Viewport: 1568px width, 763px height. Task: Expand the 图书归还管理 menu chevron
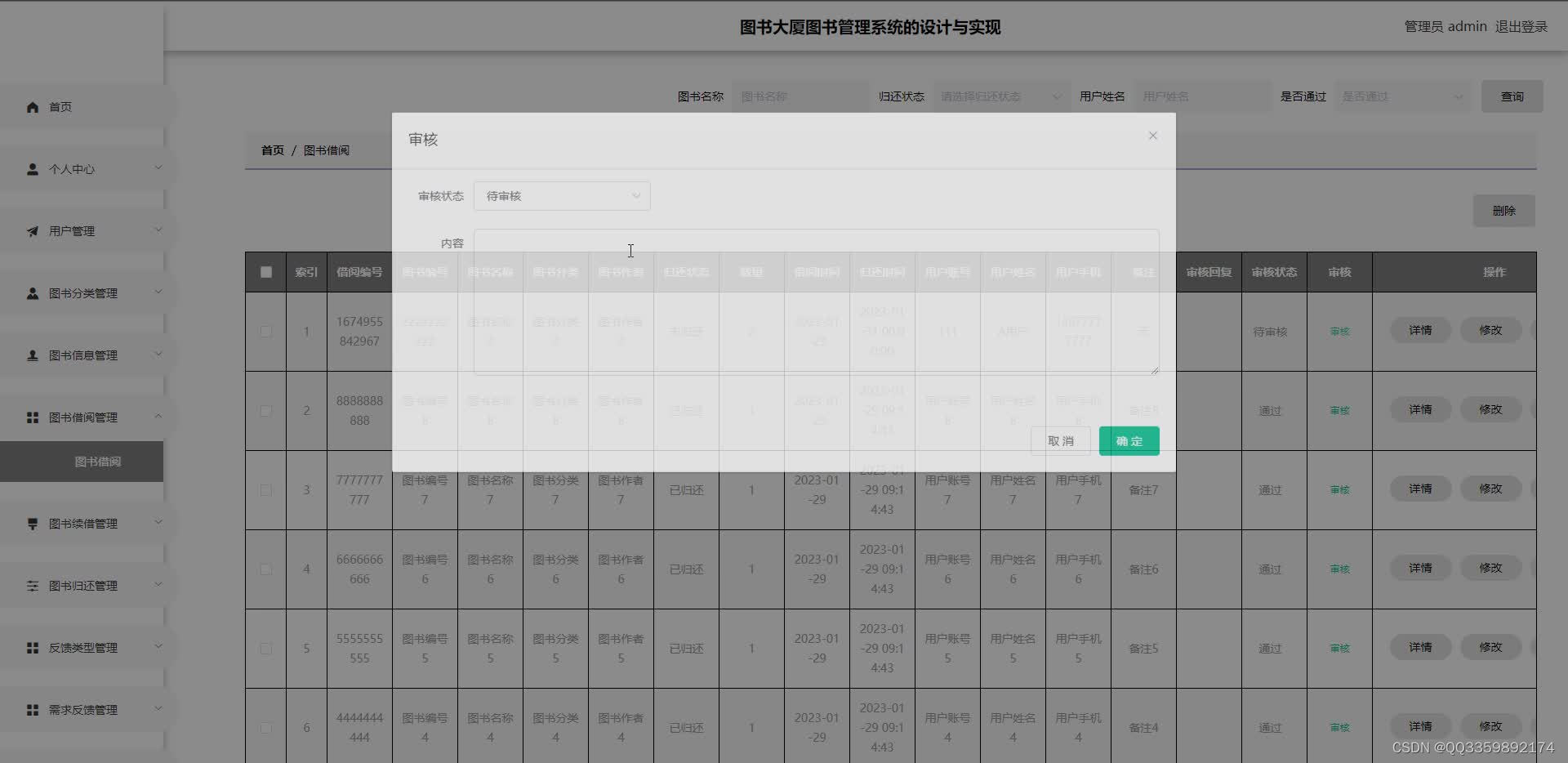coord(158,585)
